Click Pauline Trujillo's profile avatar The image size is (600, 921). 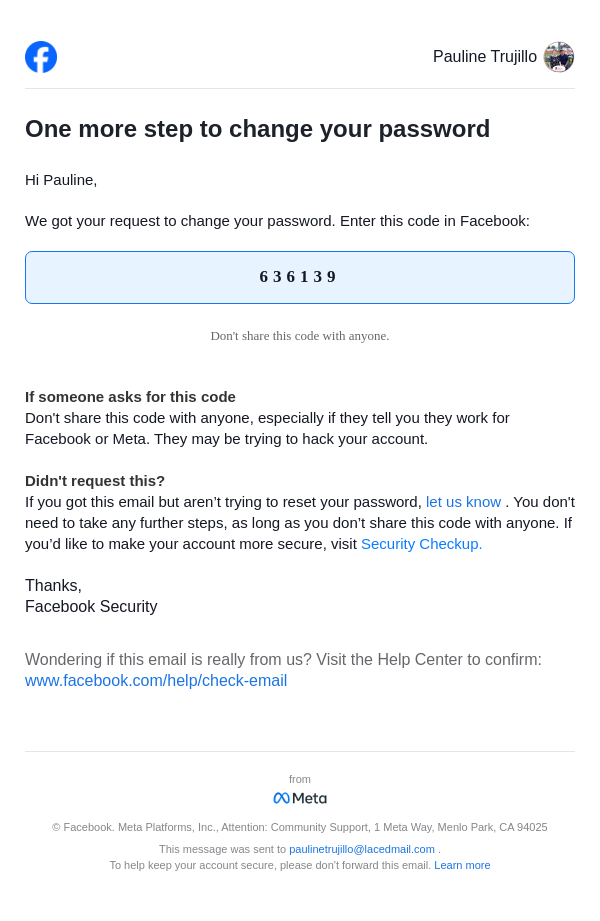(558, 57)
